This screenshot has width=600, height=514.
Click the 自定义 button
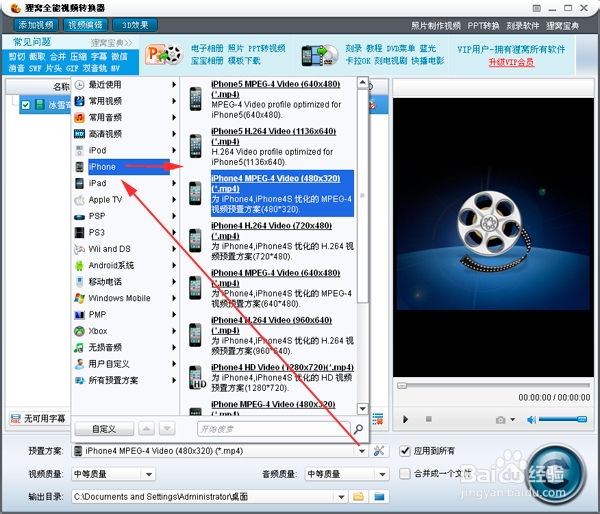(104, 429)
